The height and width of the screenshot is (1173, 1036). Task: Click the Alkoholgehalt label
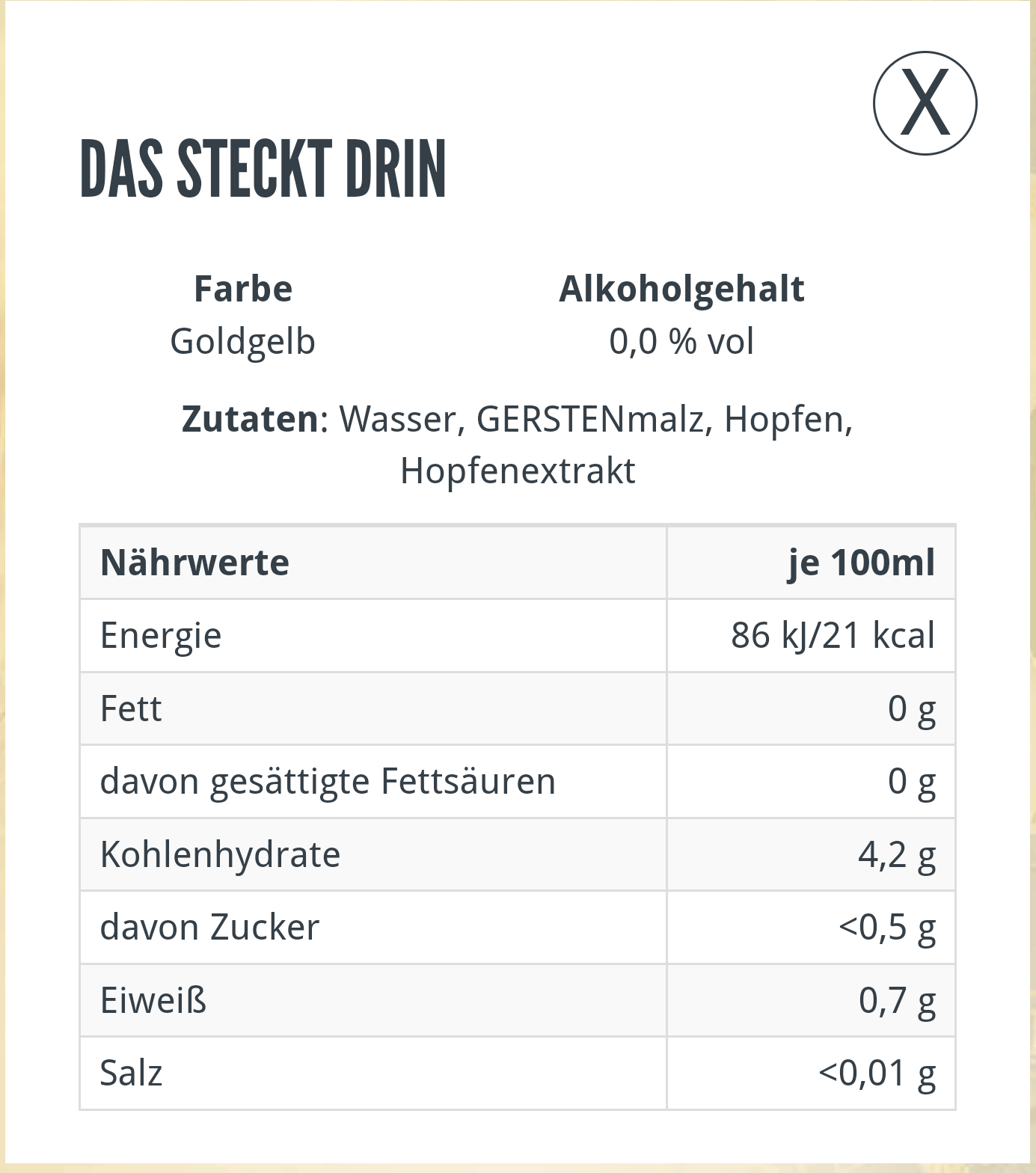(681, 289)
